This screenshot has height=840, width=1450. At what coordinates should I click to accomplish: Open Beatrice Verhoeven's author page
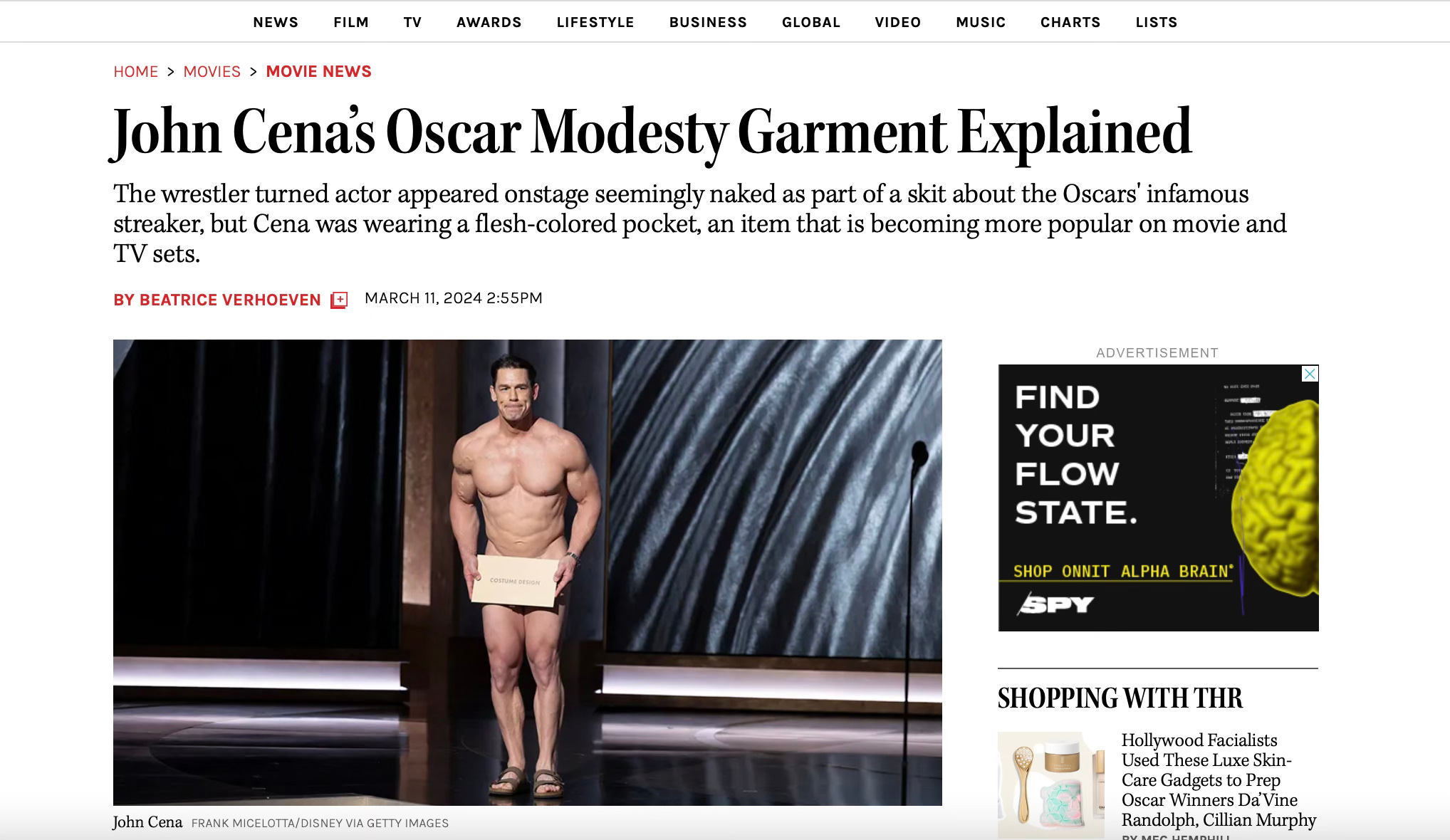pos(217,300)
